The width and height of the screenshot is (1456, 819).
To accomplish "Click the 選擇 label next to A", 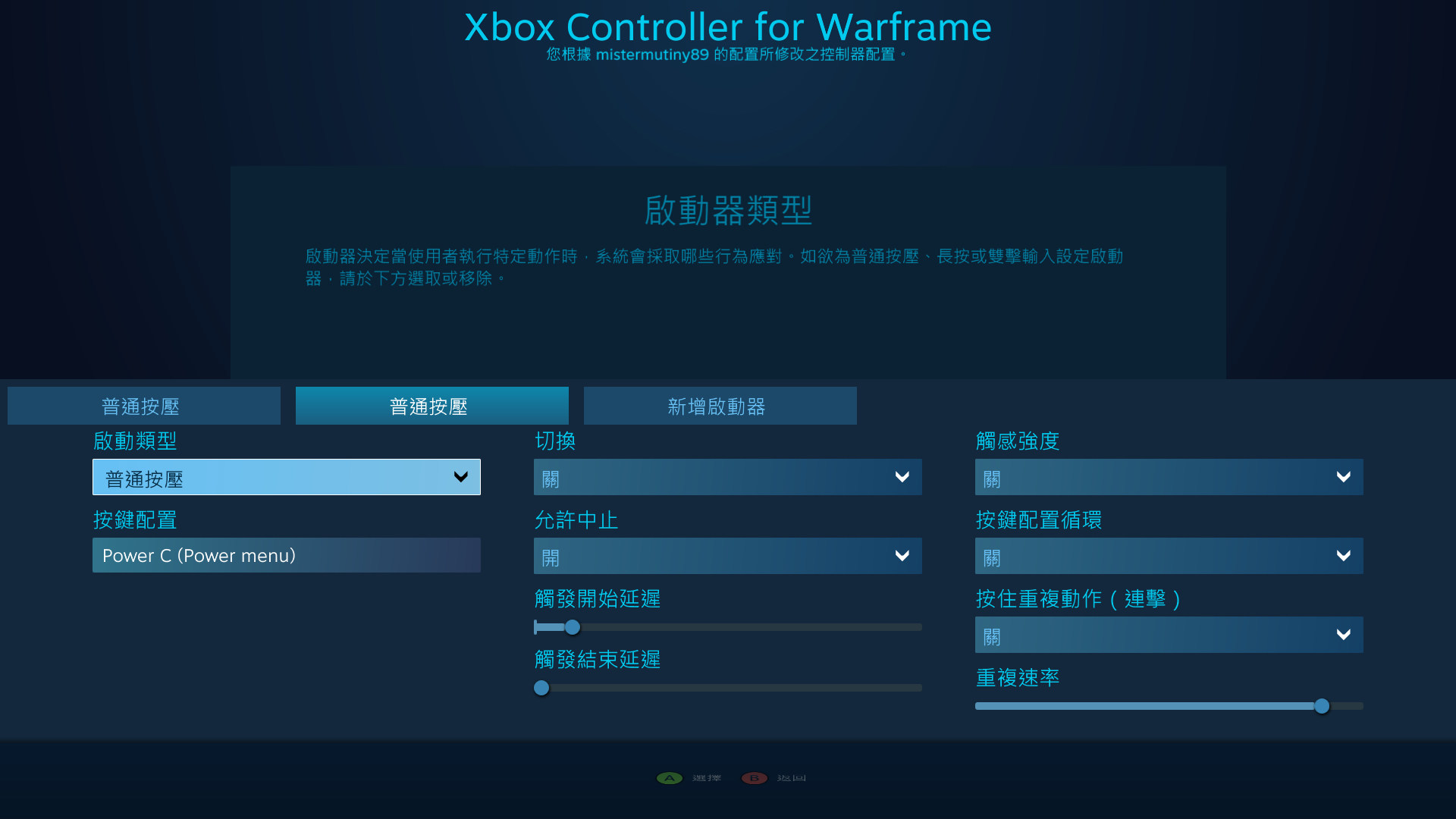I will pos(705,778).
